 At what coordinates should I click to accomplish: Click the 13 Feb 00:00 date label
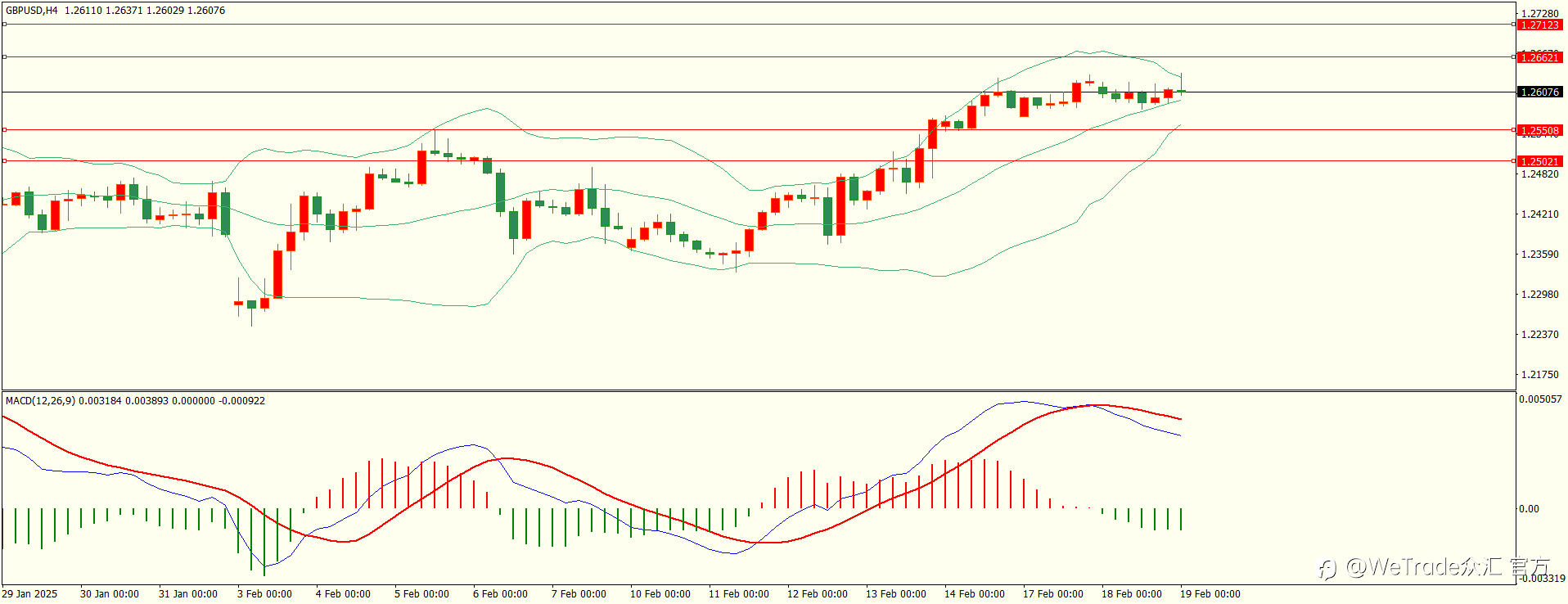coord(895,594)
